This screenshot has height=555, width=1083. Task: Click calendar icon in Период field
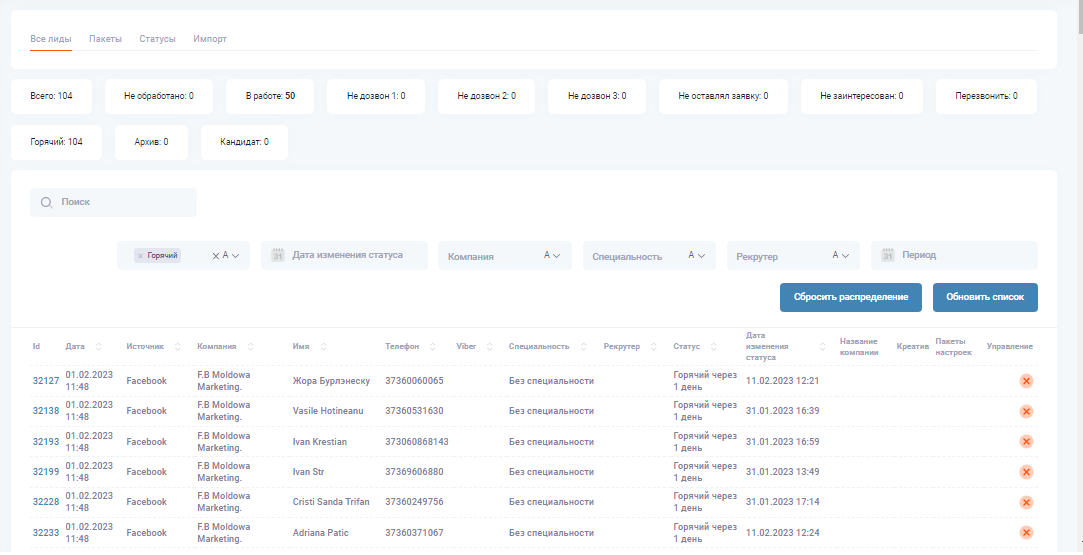pos(887,256)
